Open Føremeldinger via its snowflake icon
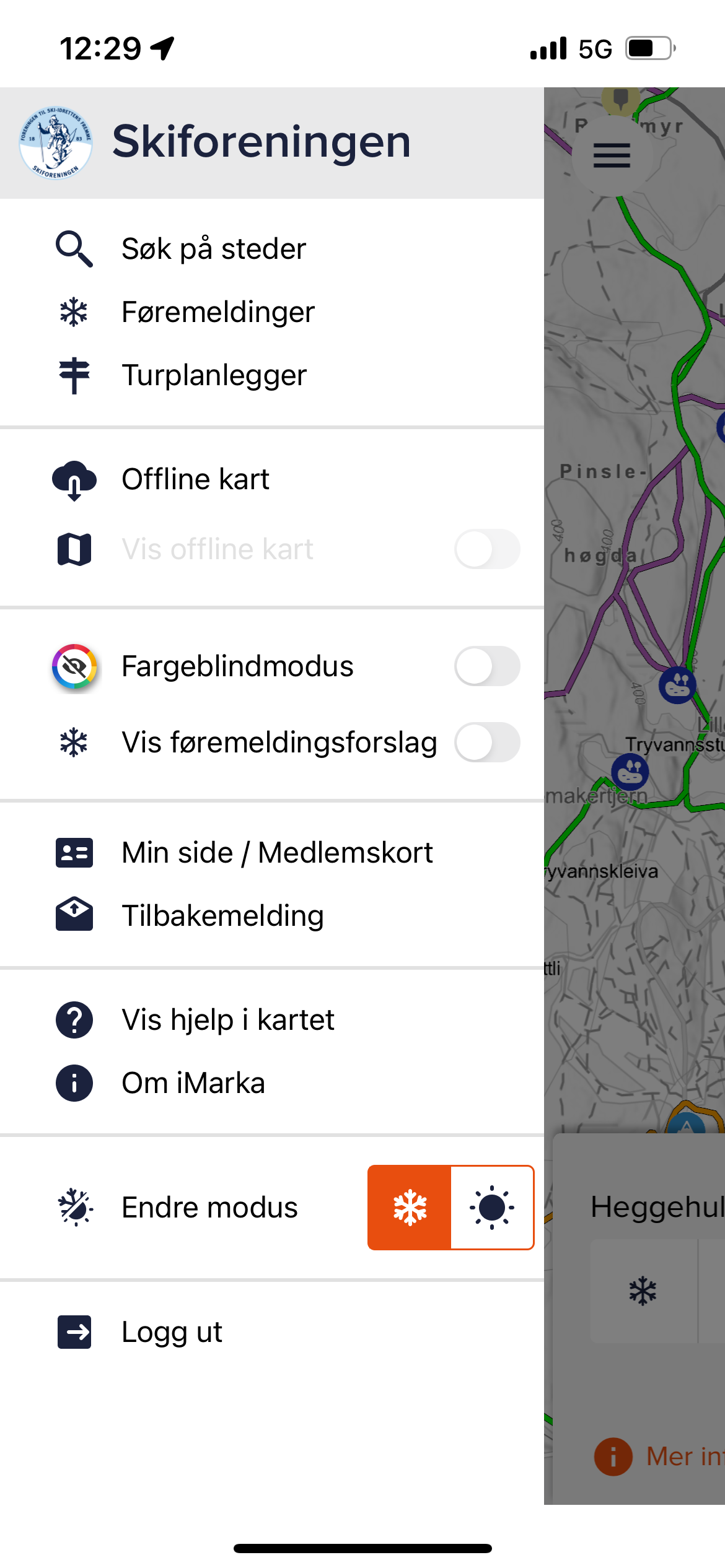725x1568 pixels. coord(74,312)
